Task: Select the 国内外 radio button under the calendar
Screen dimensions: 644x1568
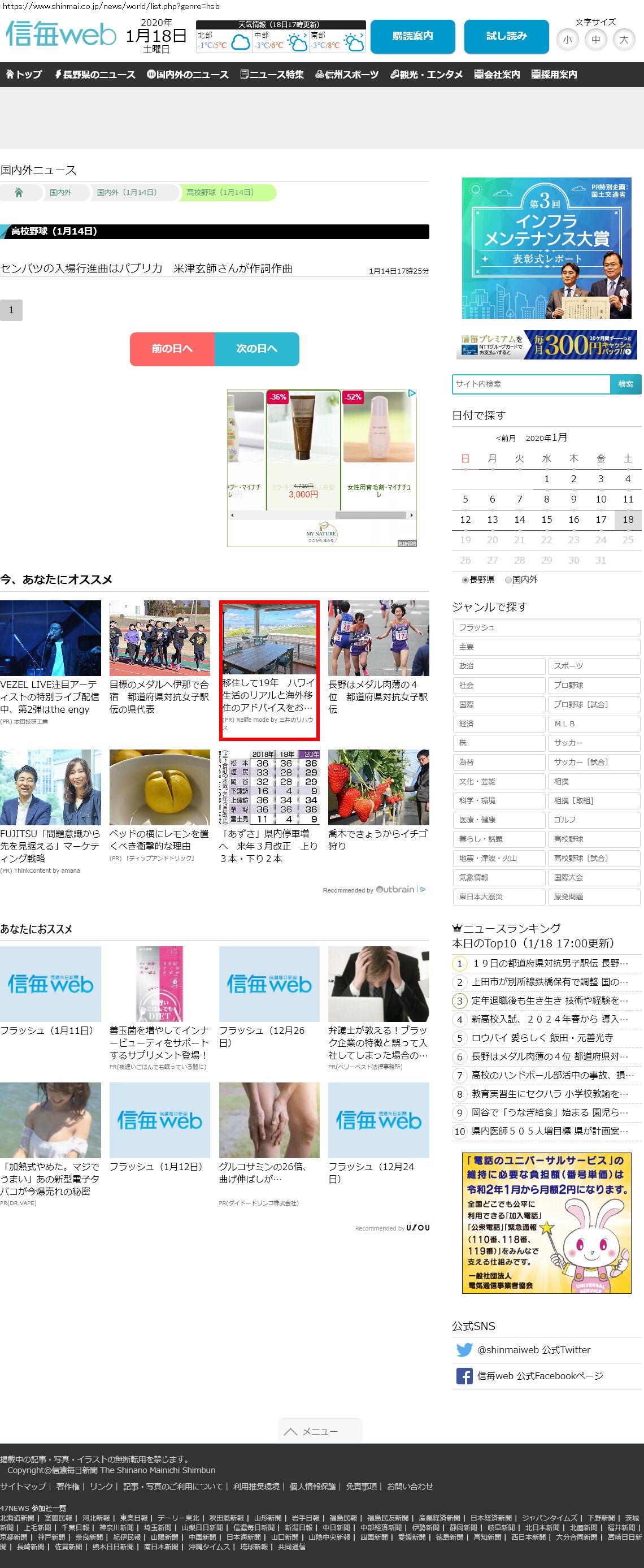Action: tap(508, 580)
